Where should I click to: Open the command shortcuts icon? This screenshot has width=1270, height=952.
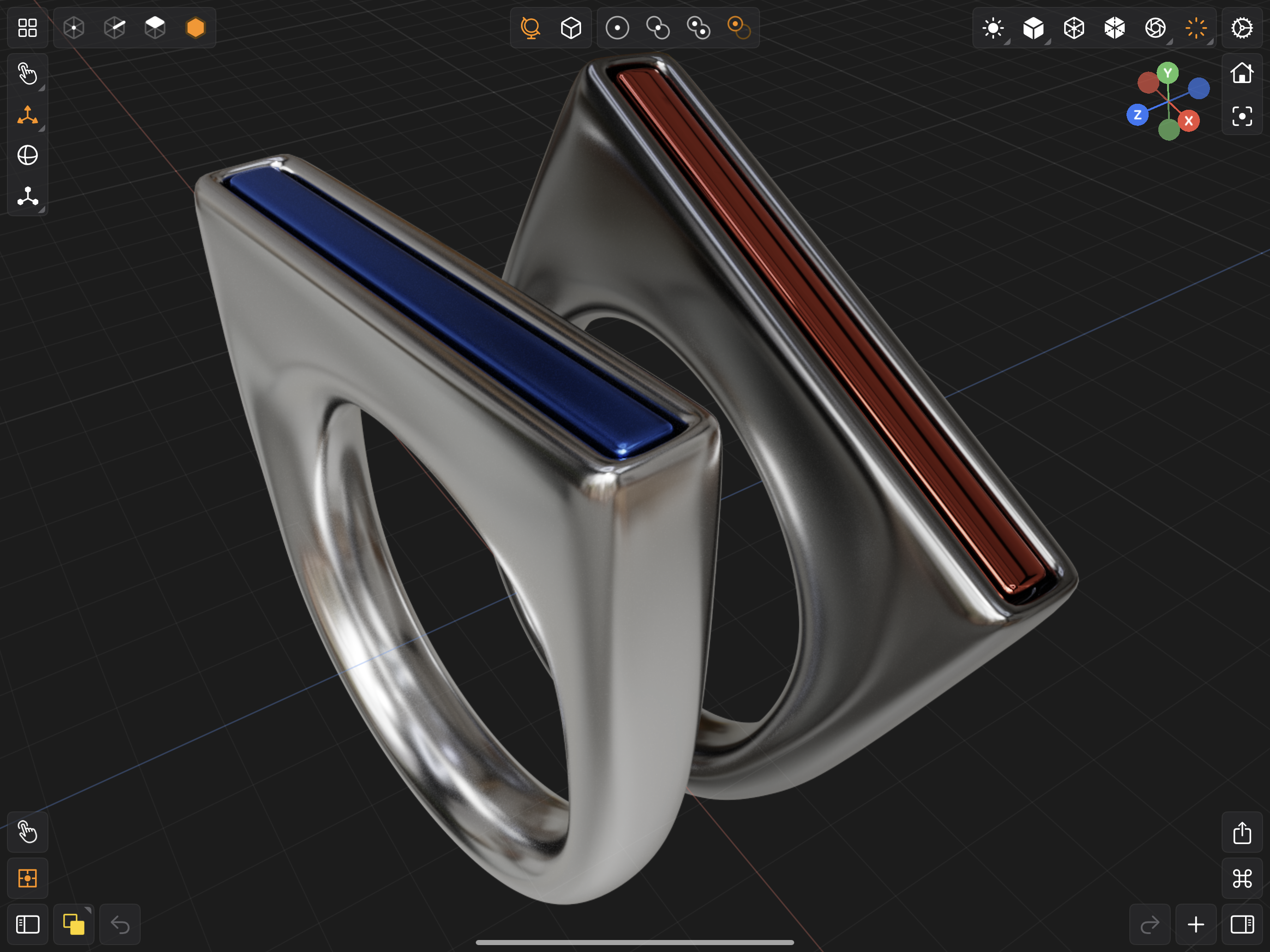[1242, 878]
